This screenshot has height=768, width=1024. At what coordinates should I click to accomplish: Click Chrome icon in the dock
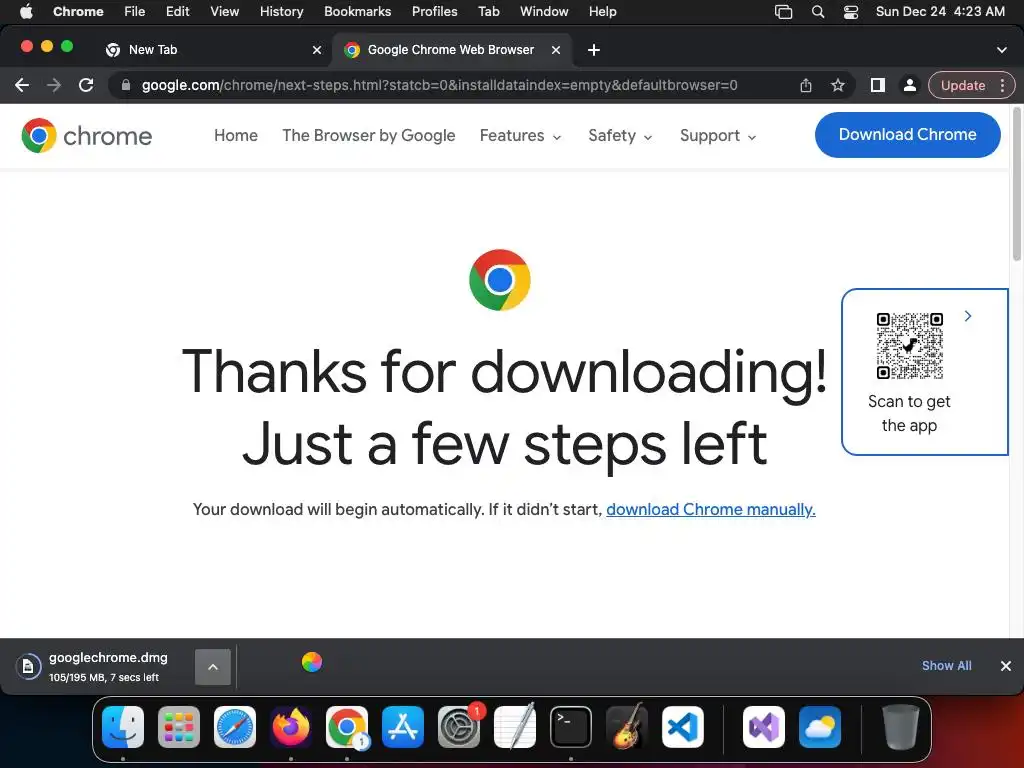coord(347,727)
